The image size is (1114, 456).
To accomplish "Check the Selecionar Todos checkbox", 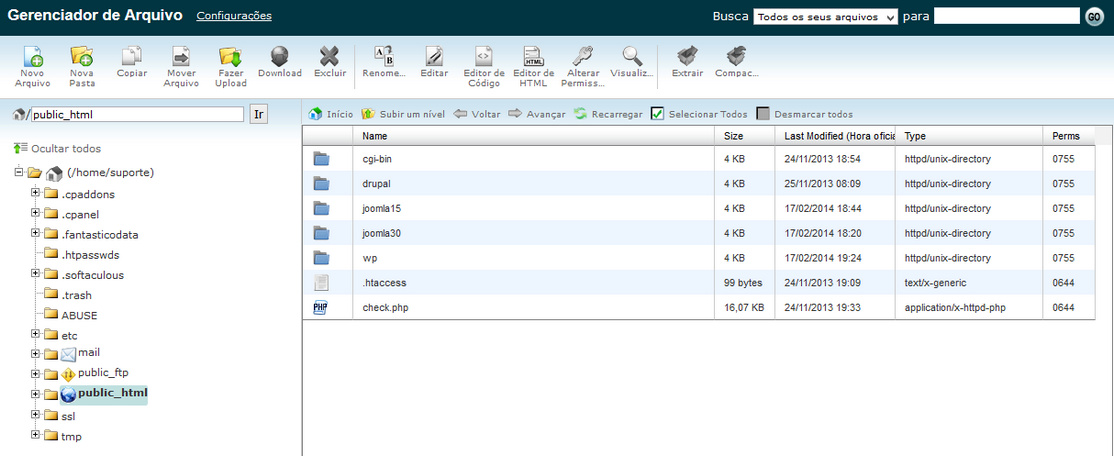I will coord(657,114).
